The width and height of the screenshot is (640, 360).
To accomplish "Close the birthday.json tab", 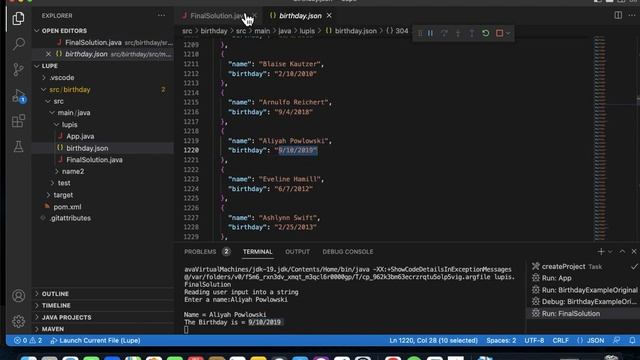I will [x=329, y=16].
